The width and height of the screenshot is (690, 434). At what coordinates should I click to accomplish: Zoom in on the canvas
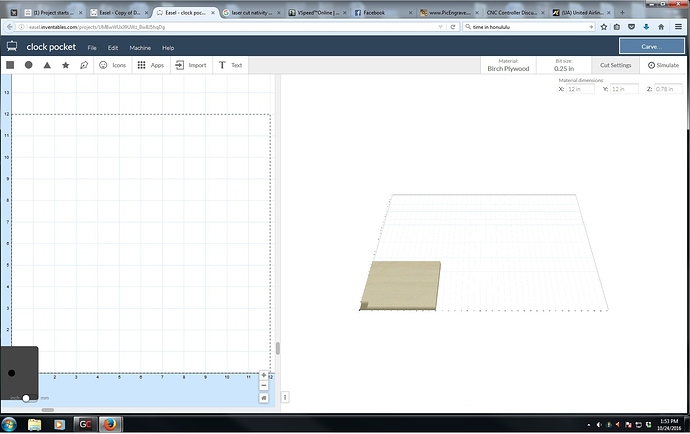[264, 375]
